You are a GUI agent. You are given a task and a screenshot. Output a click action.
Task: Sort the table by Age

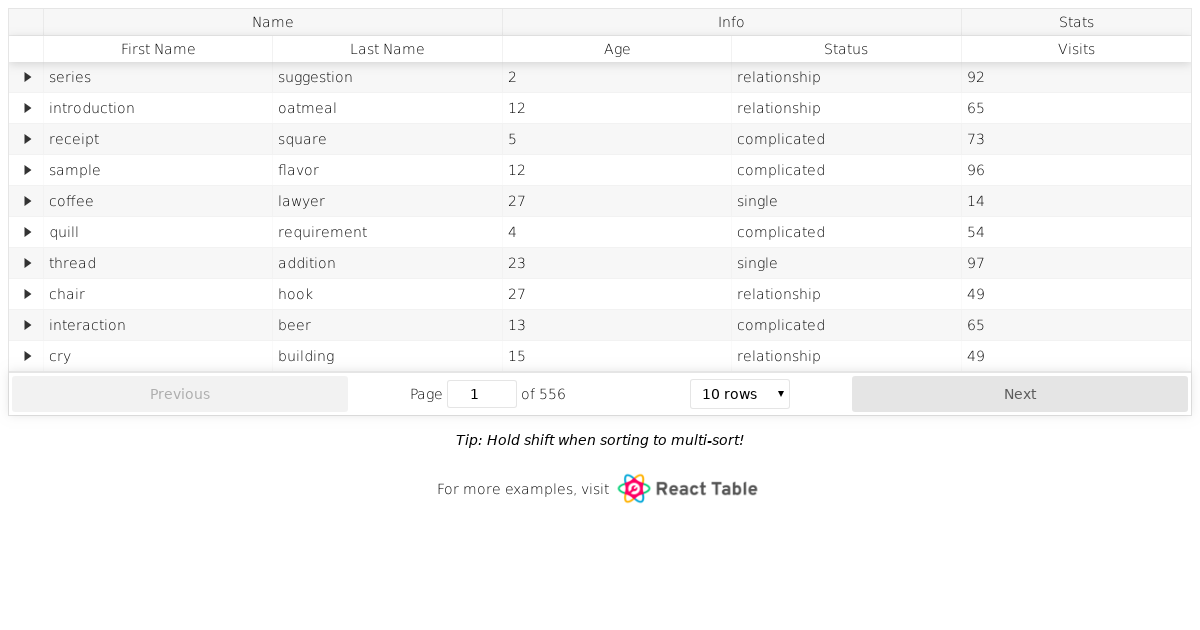click(617, 49)
